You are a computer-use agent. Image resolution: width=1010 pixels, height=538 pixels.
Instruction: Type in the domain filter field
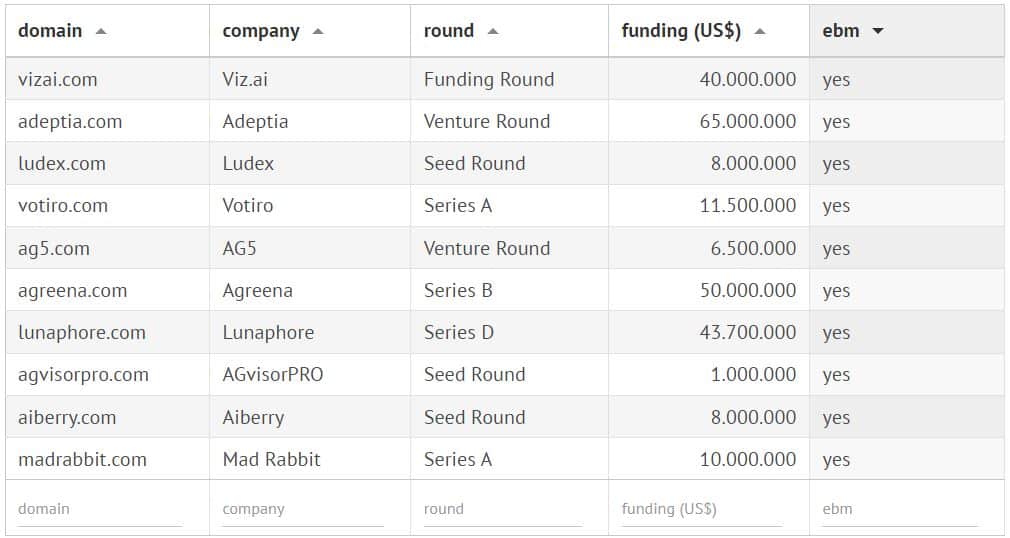(100, 509)
